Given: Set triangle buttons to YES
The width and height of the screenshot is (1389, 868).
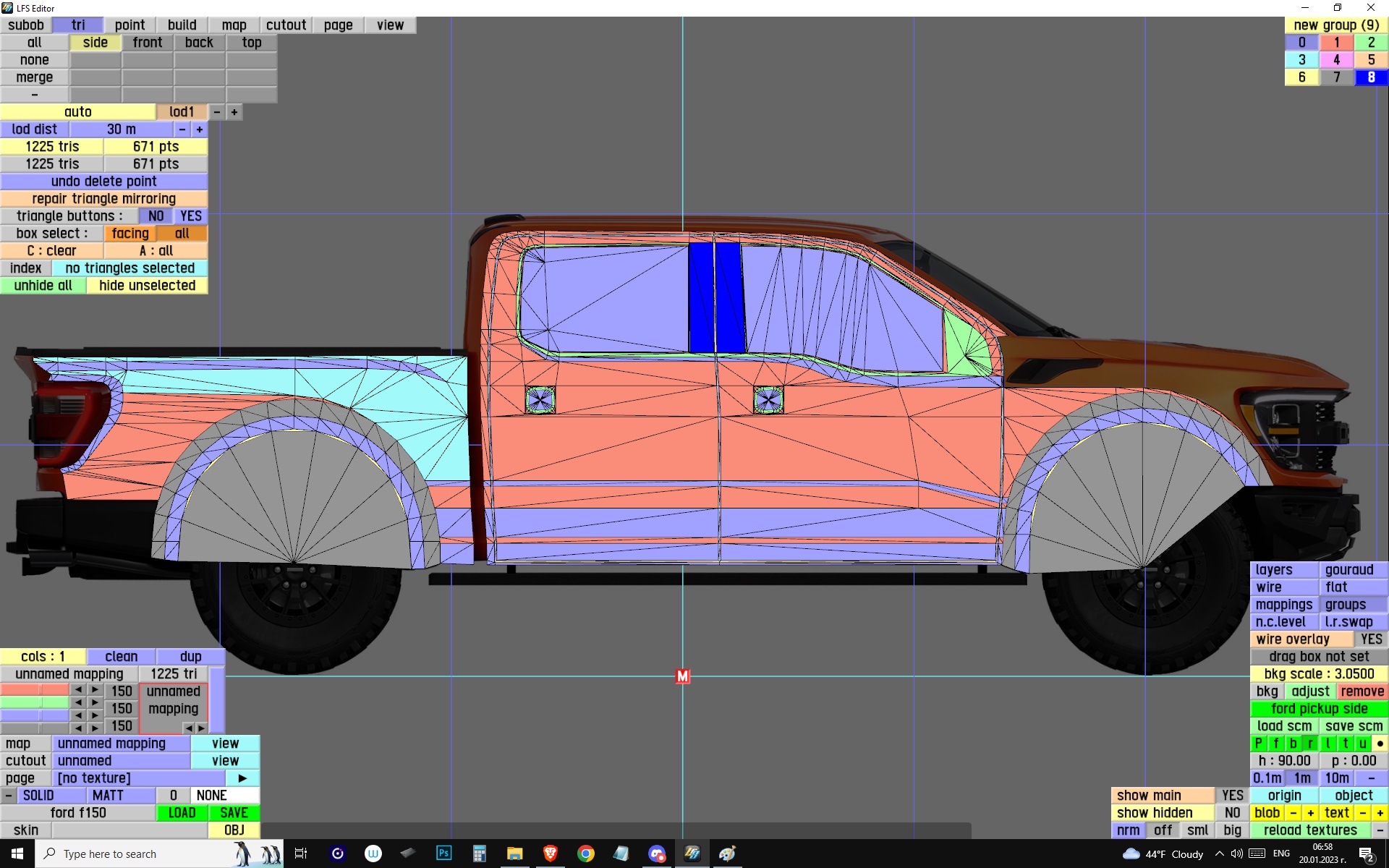Looking at the screenshot, I should tap(191, 216).
